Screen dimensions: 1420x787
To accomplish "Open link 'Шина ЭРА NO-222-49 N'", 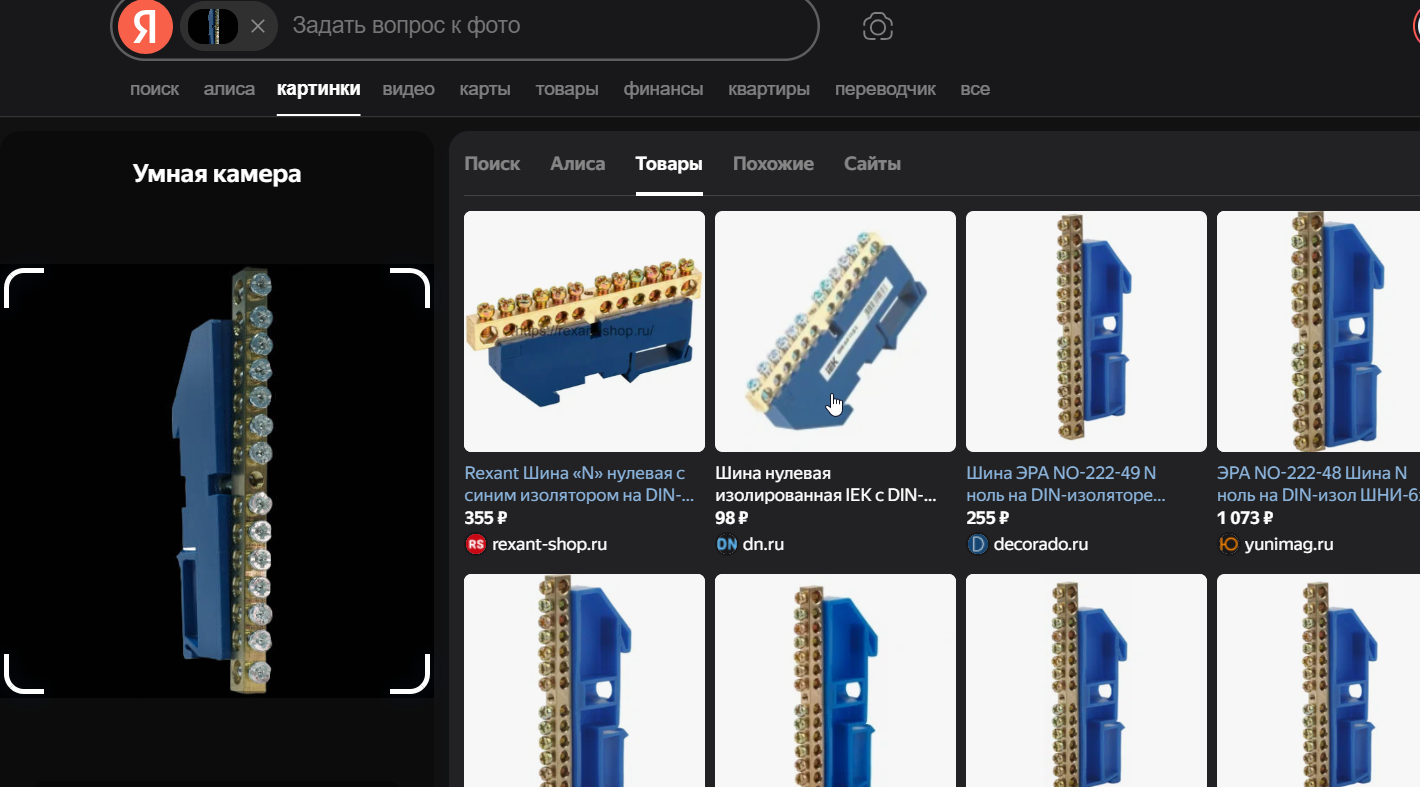I will [1066, 484].
